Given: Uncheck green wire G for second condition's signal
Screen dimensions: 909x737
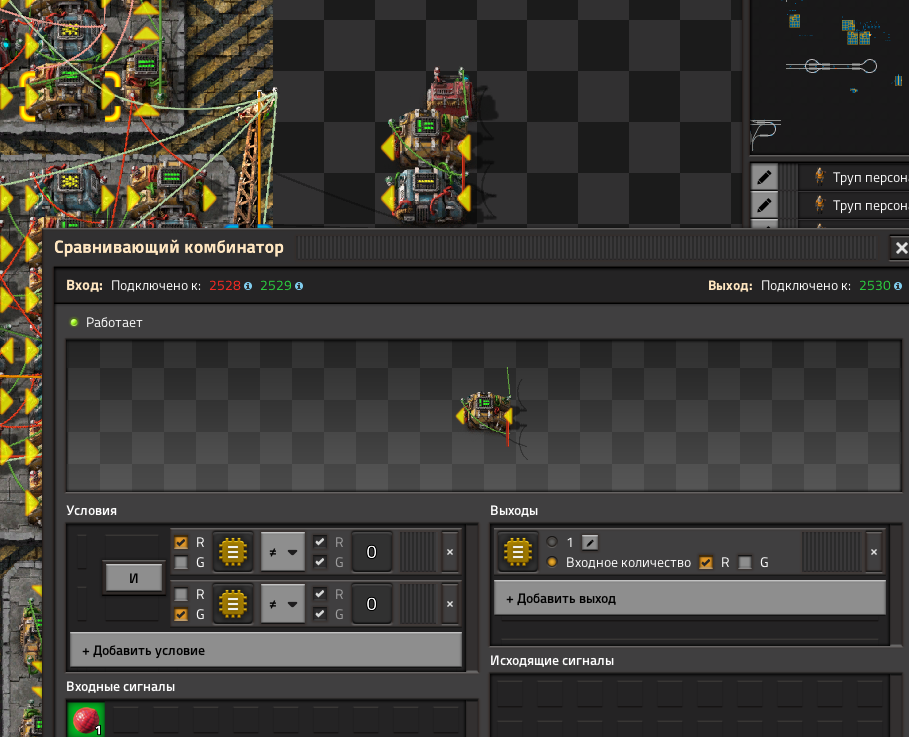Looking at the screenshot, I should 181,614.
